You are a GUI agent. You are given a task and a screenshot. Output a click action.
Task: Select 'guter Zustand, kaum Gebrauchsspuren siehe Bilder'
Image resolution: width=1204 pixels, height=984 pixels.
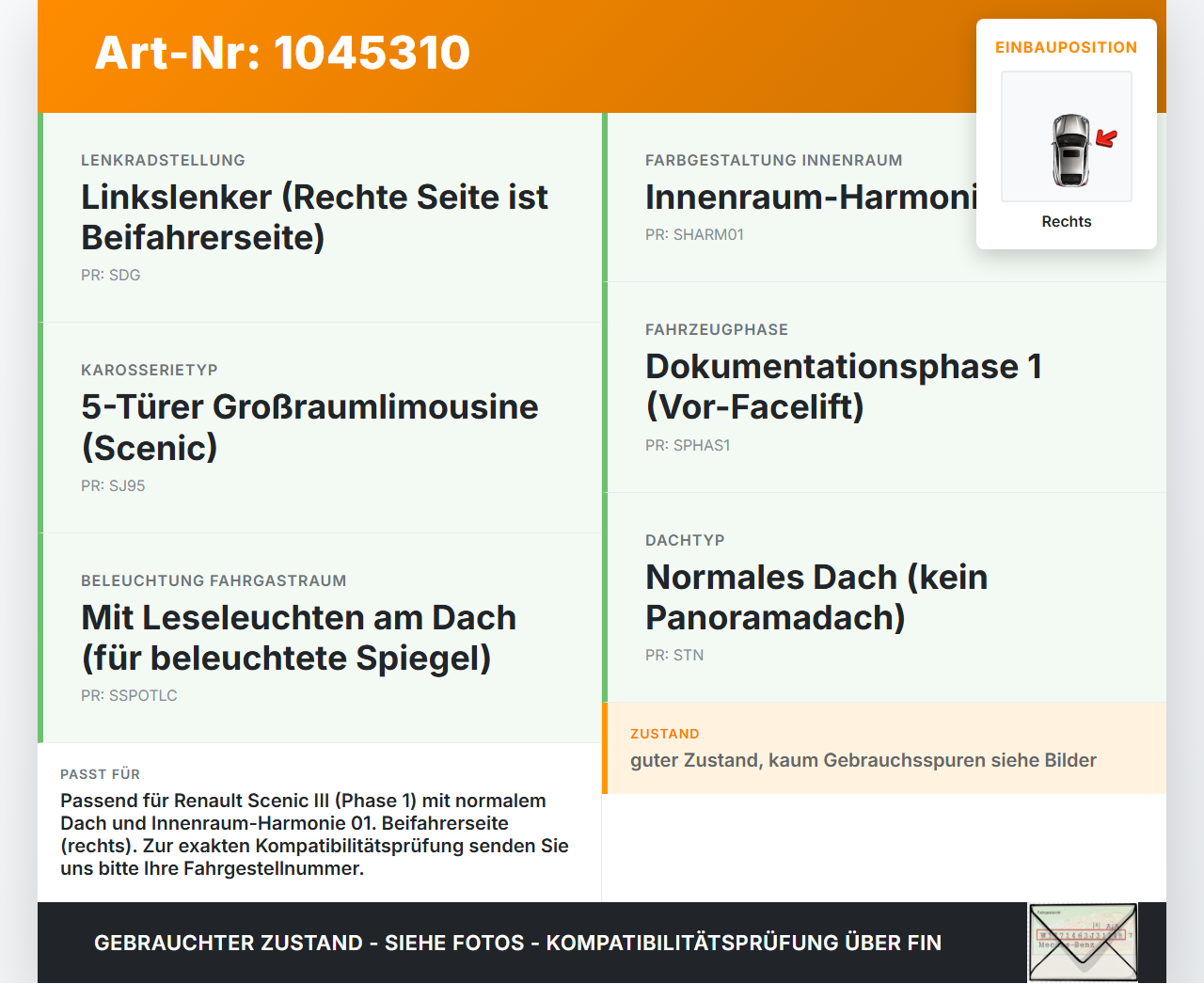pyautogui.click(x=863, y=760)
